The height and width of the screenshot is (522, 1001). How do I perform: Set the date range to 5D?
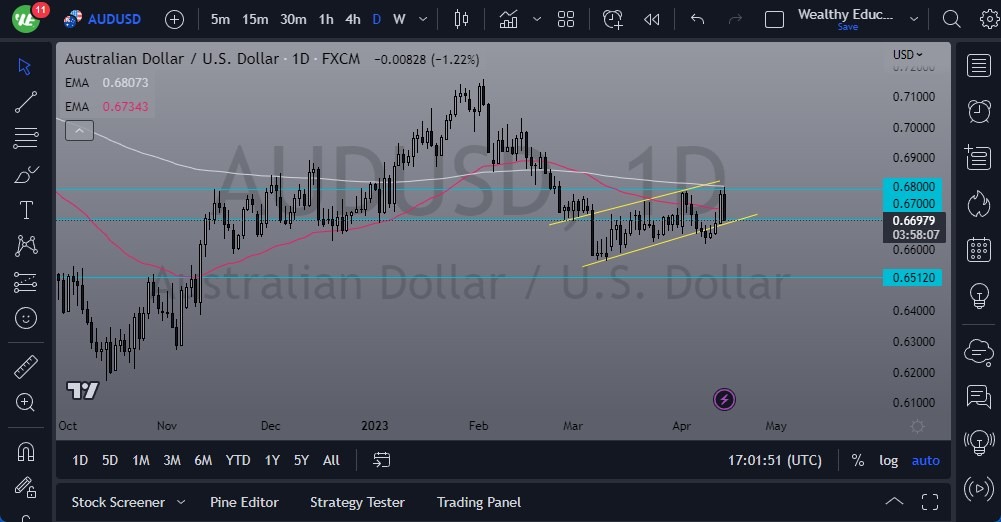click(x=110, y=460)
